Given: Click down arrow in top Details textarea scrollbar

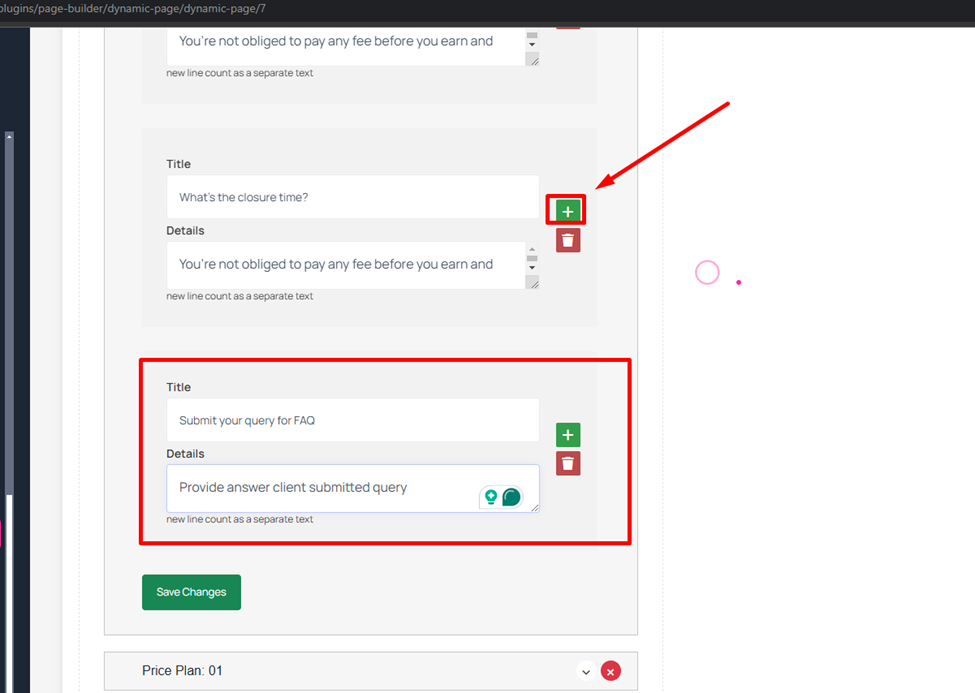Looking at the screenshot, I should click(532, 44).
